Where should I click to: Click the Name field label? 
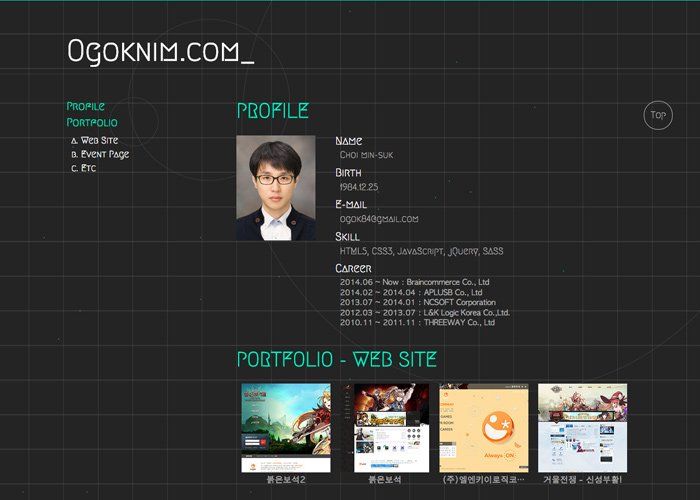(349, 141)
